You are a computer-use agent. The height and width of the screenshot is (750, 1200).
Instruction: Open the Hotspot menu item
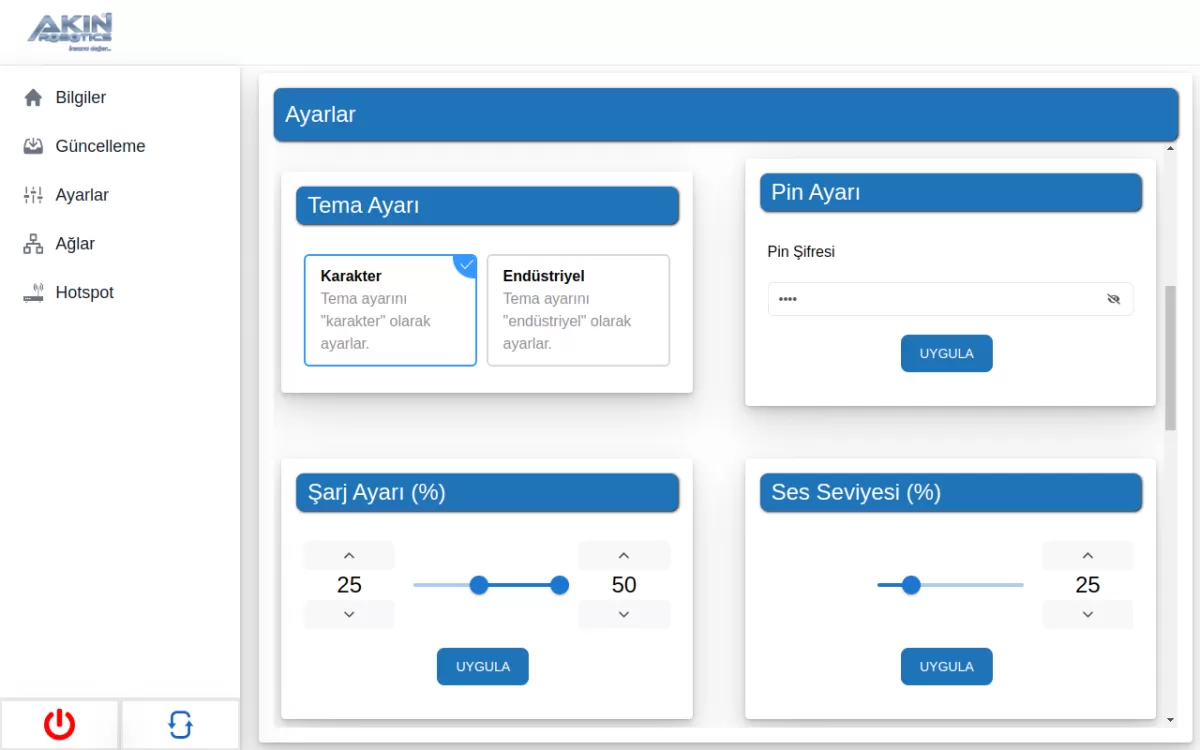[x=84, y=293]
